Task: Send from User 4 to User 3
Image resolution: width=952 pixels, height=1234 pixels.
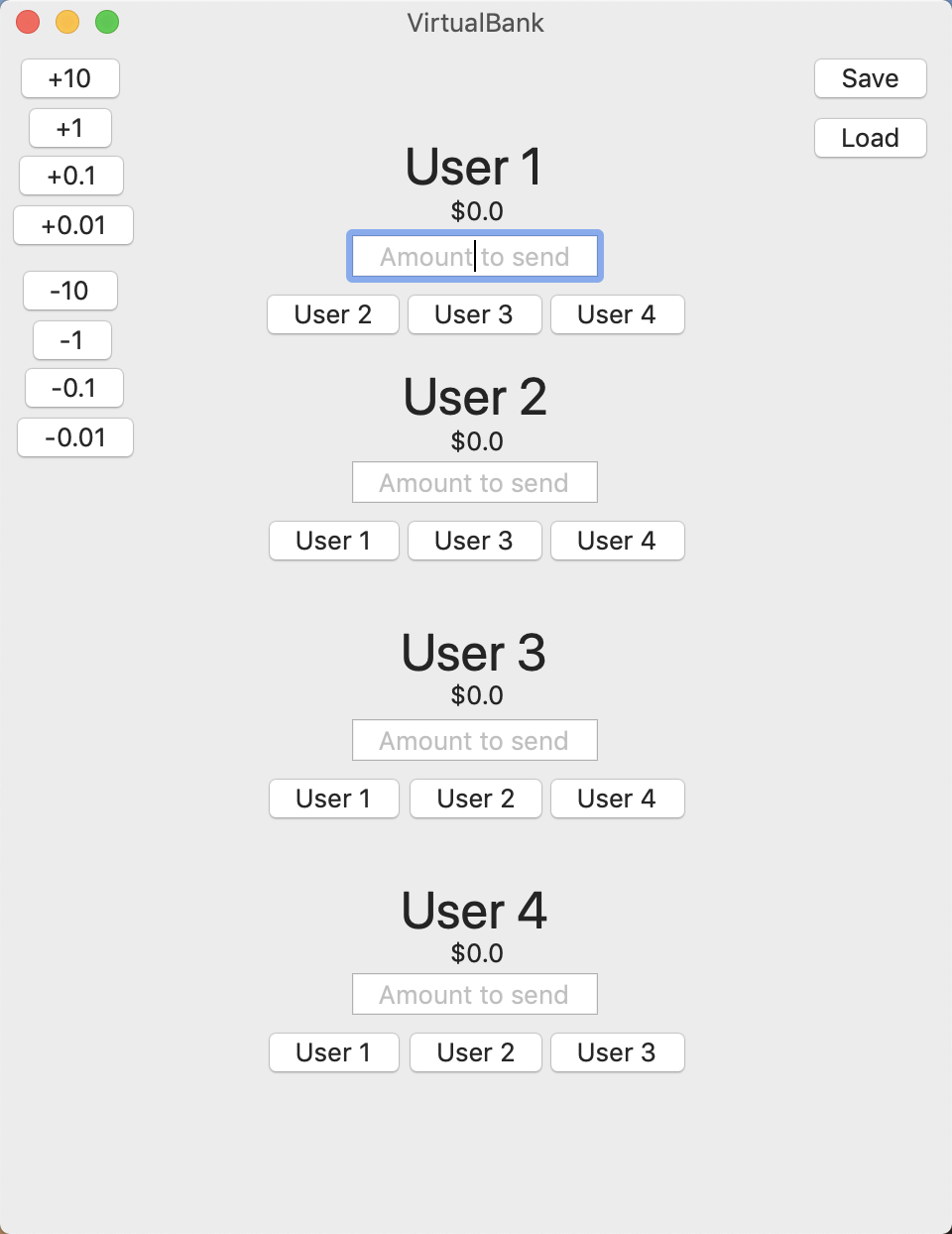Action: pos(617,1052)
